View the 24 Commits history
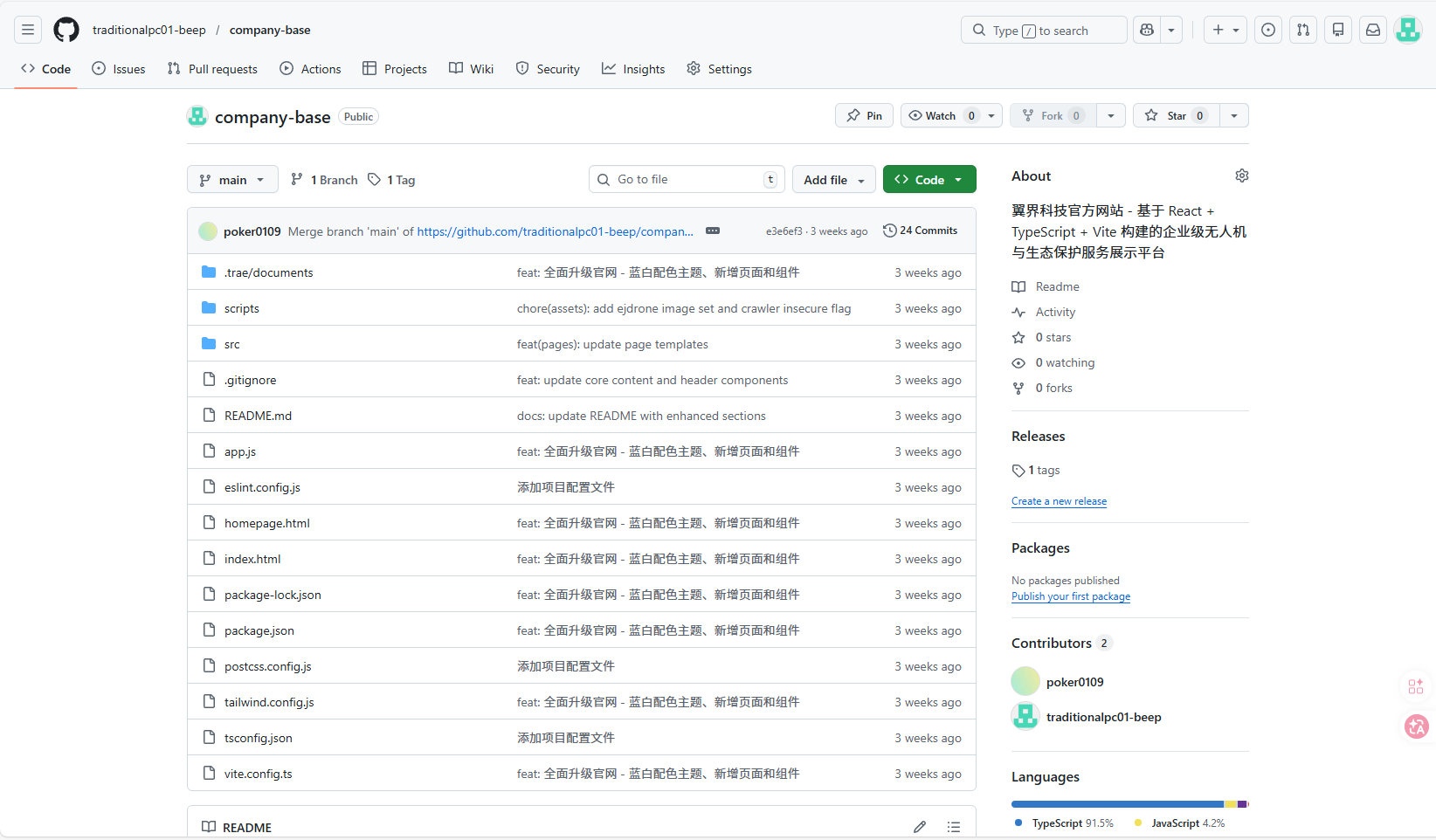The image size is (1436, 840). point(920,231)
